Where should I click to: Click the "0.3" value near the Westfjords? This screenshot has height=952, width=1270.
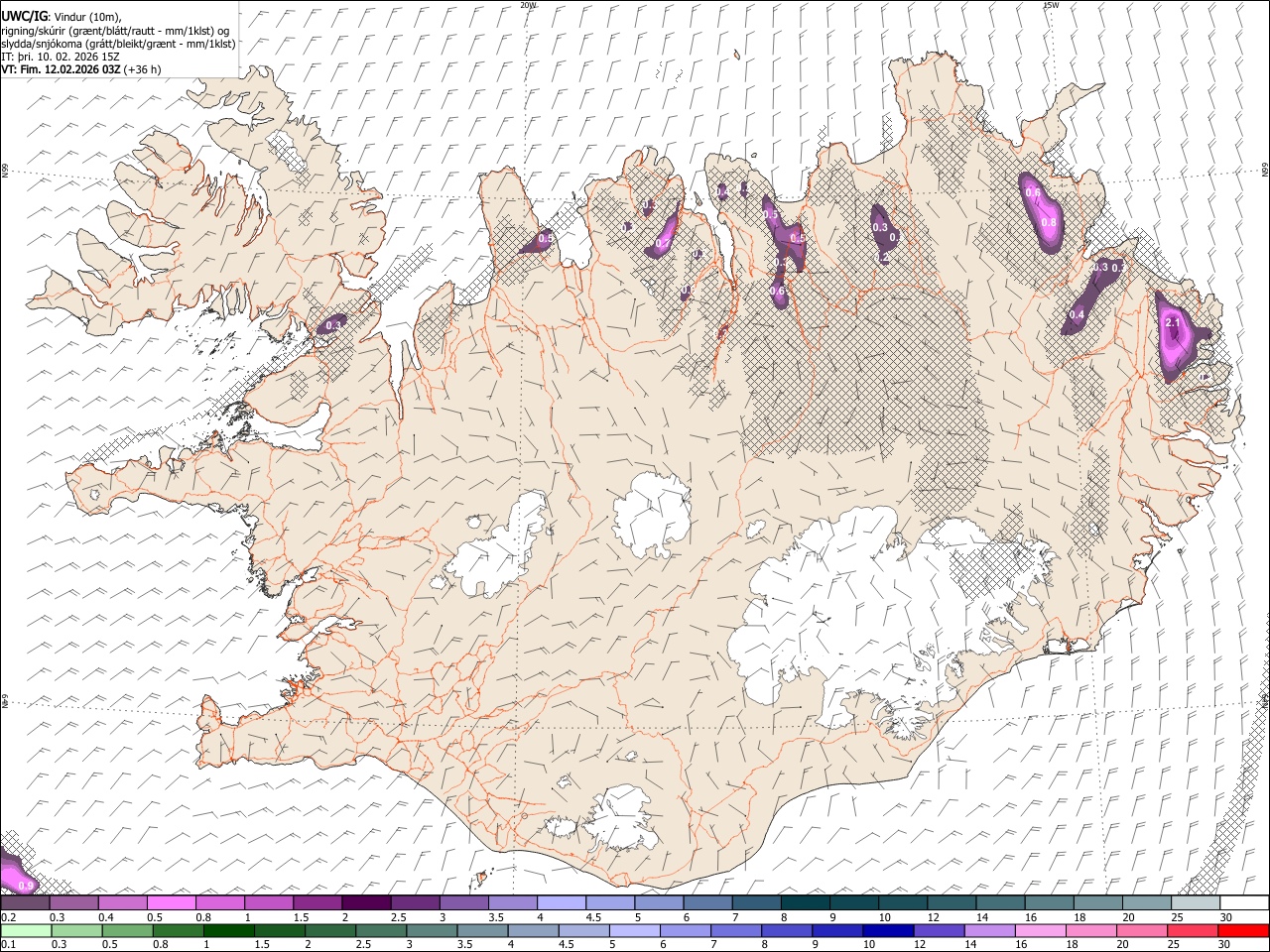[x=334, y=325]
